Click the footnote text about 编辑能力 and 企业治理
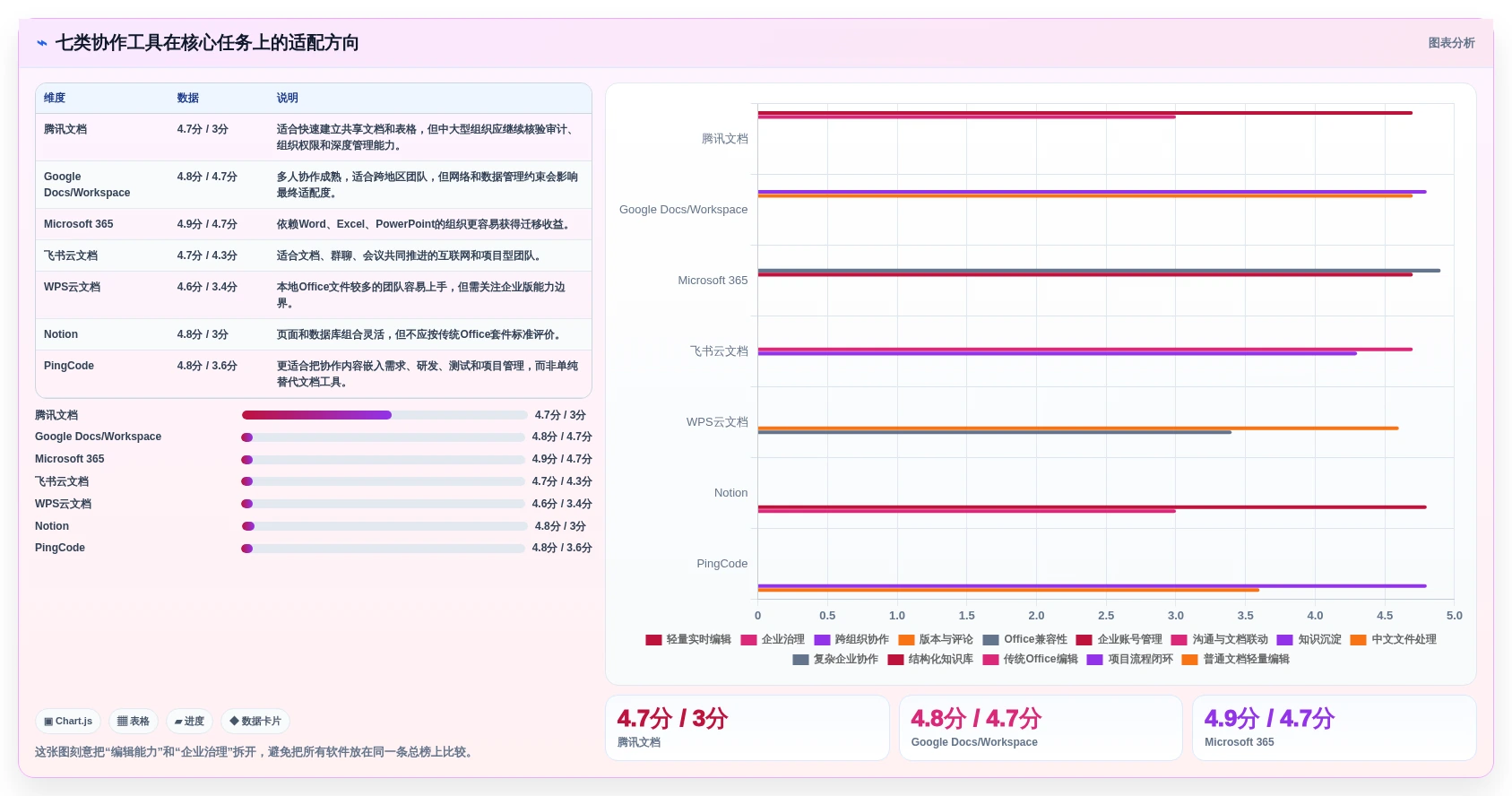This screenshot has width=1512, height=796. 256,752
